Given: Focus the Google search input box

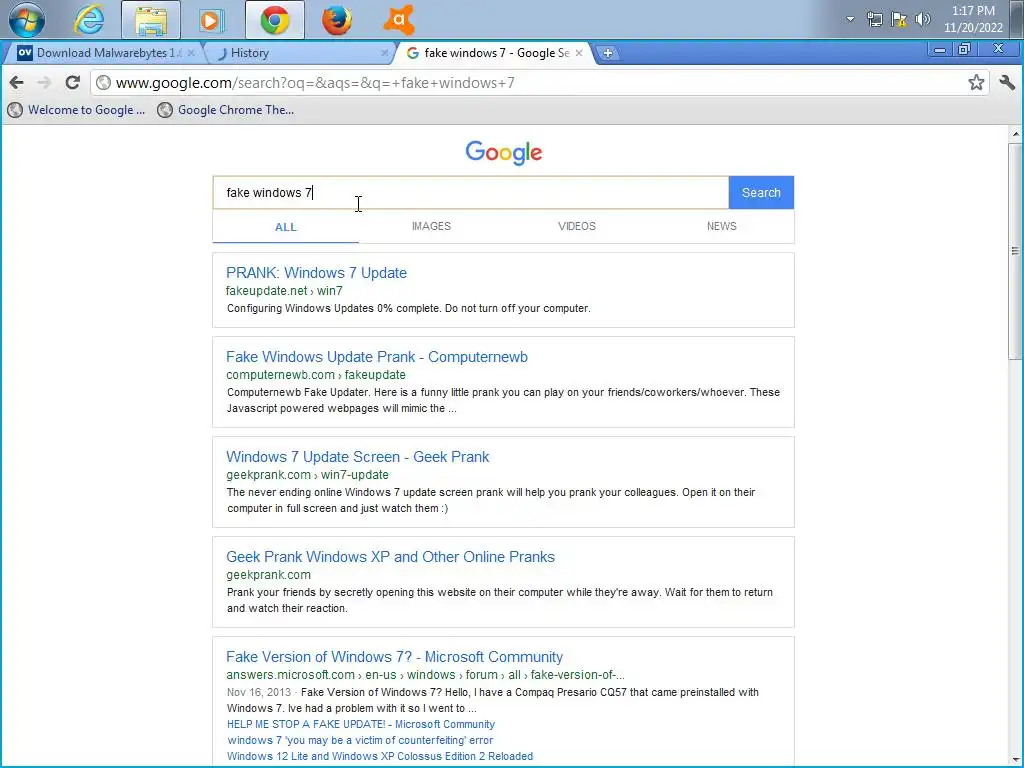Looking at the screenshot, I should click(471, 193).
